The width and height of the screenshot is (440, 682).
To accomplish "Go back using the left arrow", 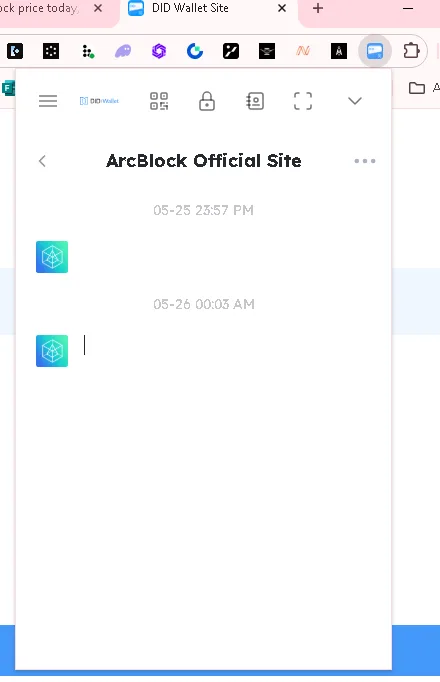I will 42,161.
